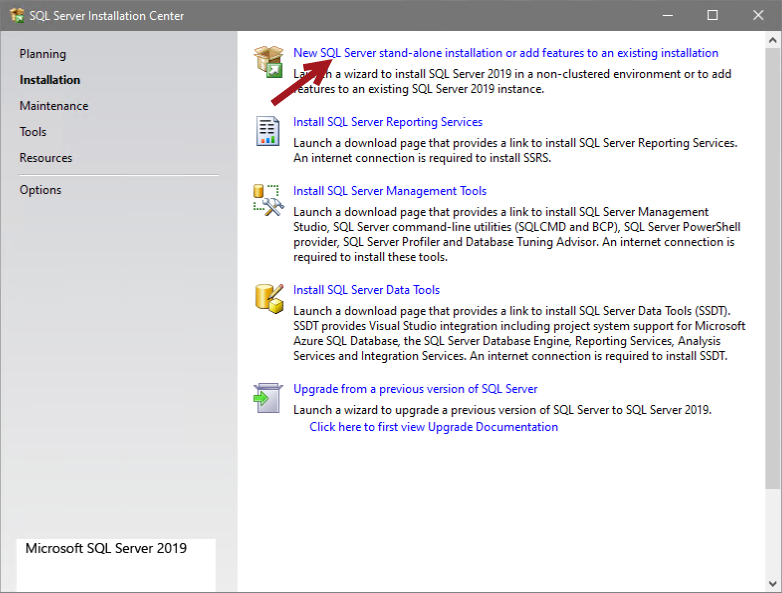Click the Upgrade green arrow icon

coord(268,398)
